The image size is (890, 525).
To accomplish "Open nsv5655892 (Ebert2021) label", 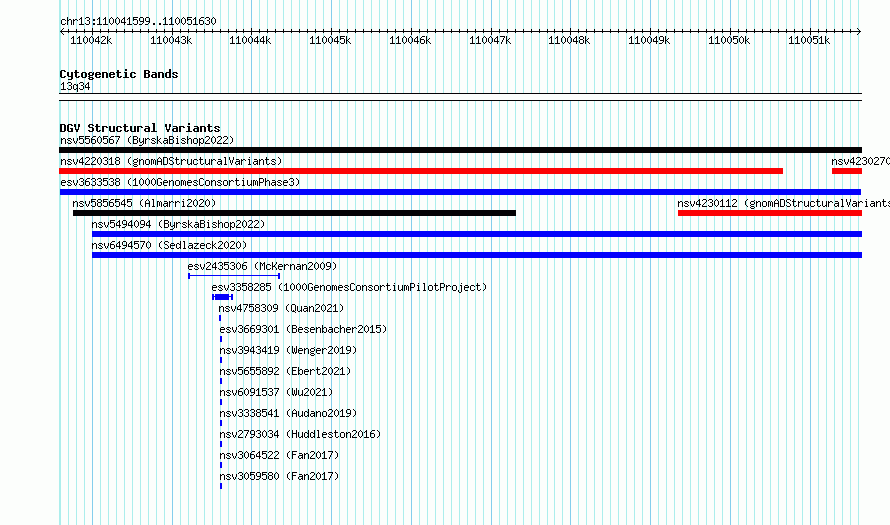I will [285, 371].
